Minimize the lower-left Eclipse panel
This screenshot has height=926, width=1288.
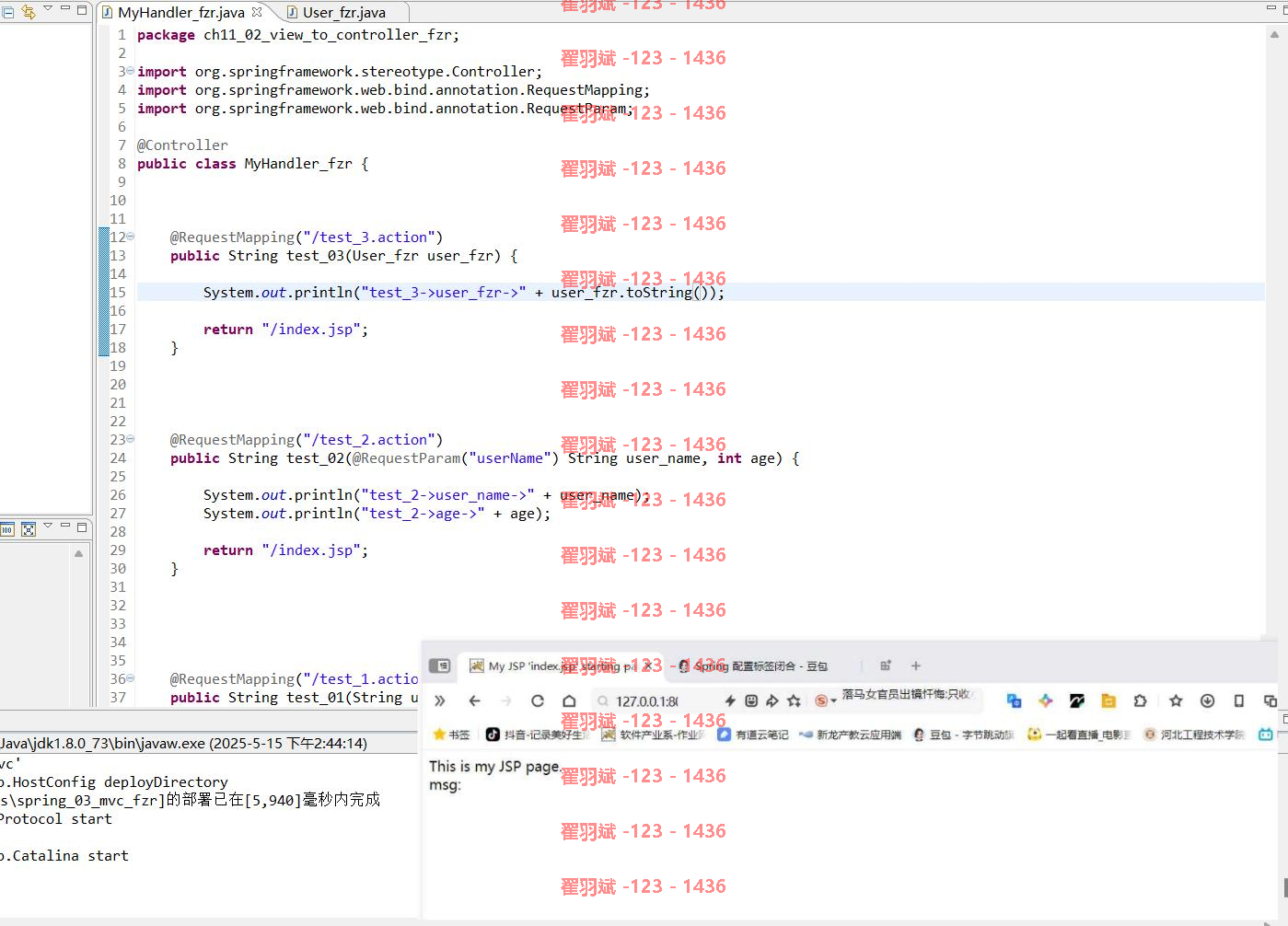coord(65,526)
